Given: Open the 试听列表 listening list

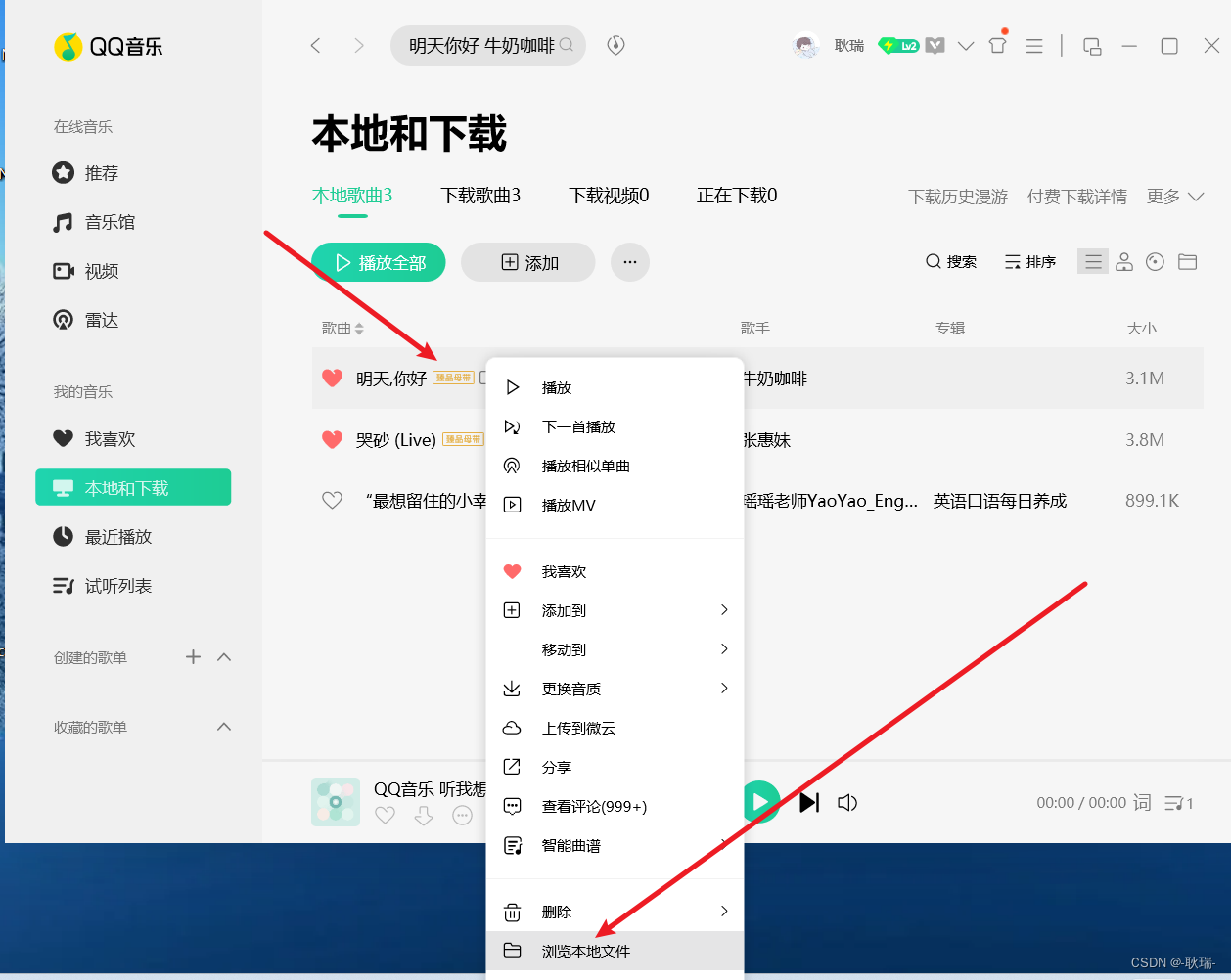Looking at the screenshot, I should (103, 585).
